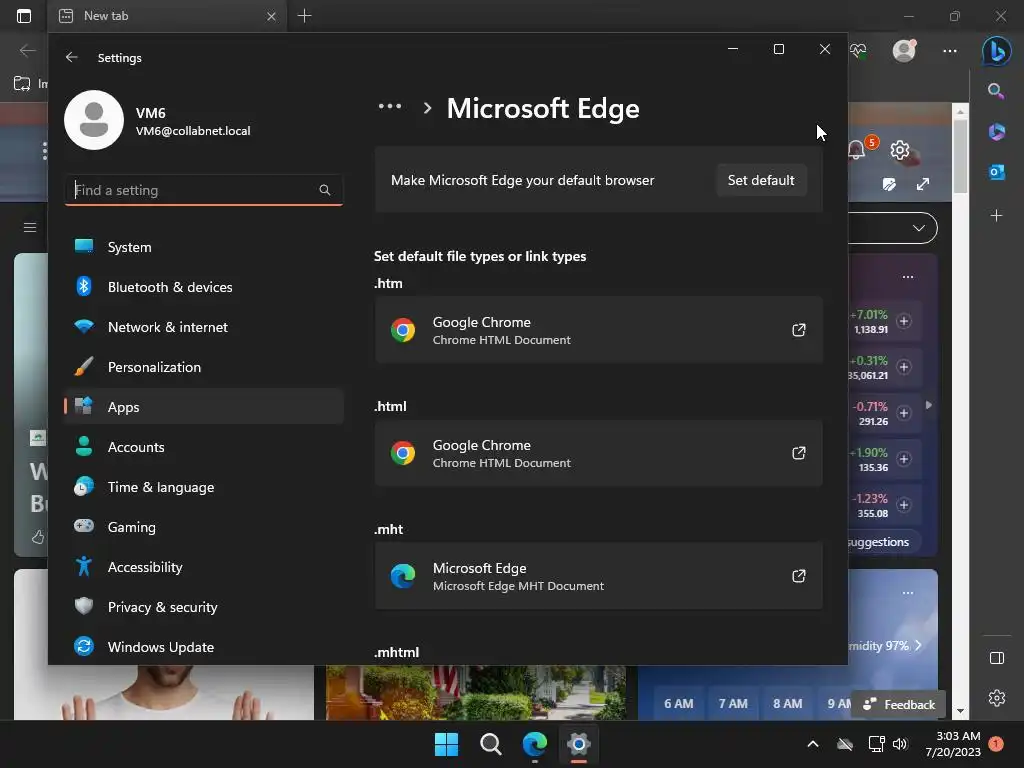Open the clock showing 3:03 AM

coord(953,744)
